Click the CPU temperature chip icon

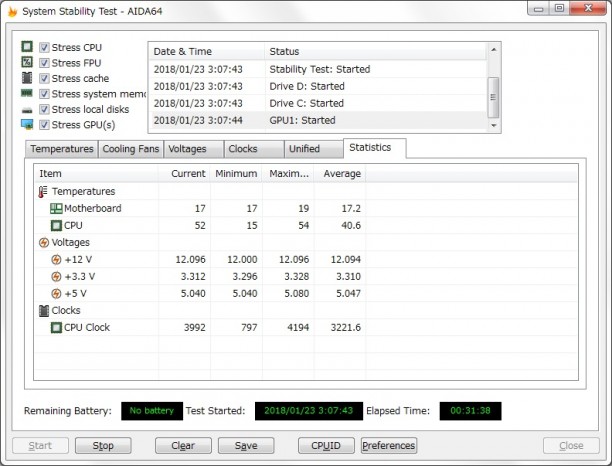coord(56,226)
